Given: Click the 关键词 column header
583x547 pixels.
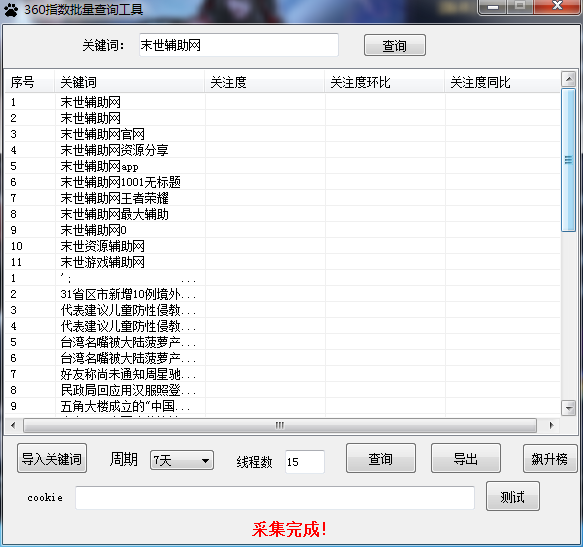Looking at the screenshot, I should coord(129,82).
